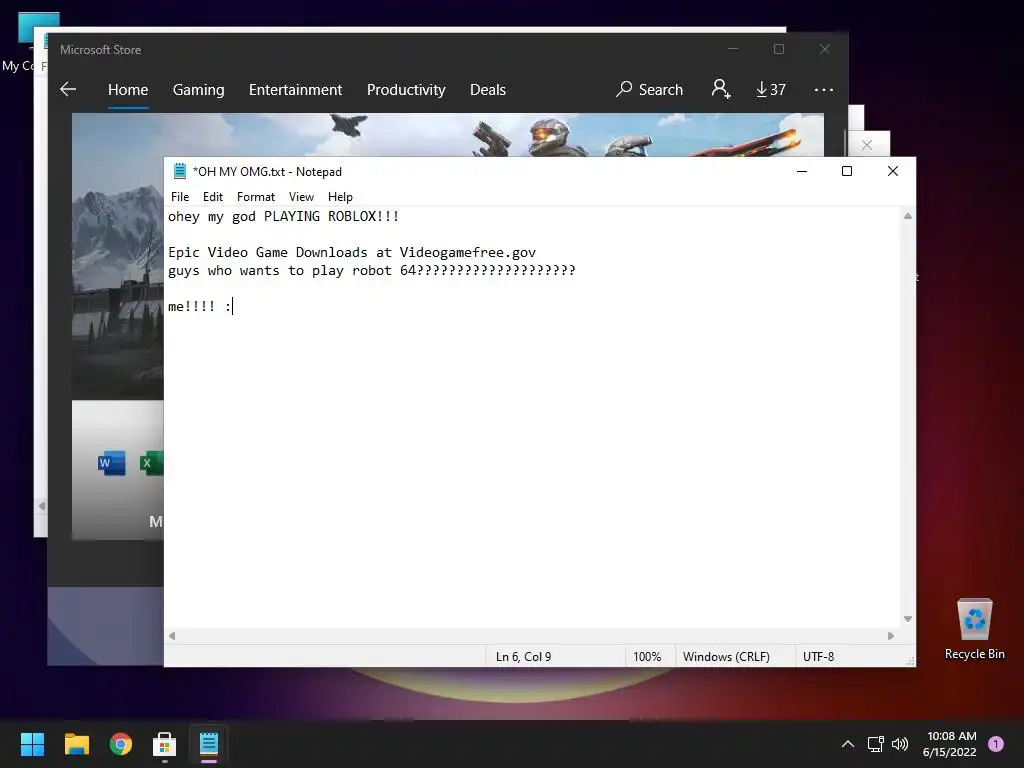The image size is (1024, 768).
Task: Open Entertainment tab in Microsoft Store
Action: click(x=295, y=89)
